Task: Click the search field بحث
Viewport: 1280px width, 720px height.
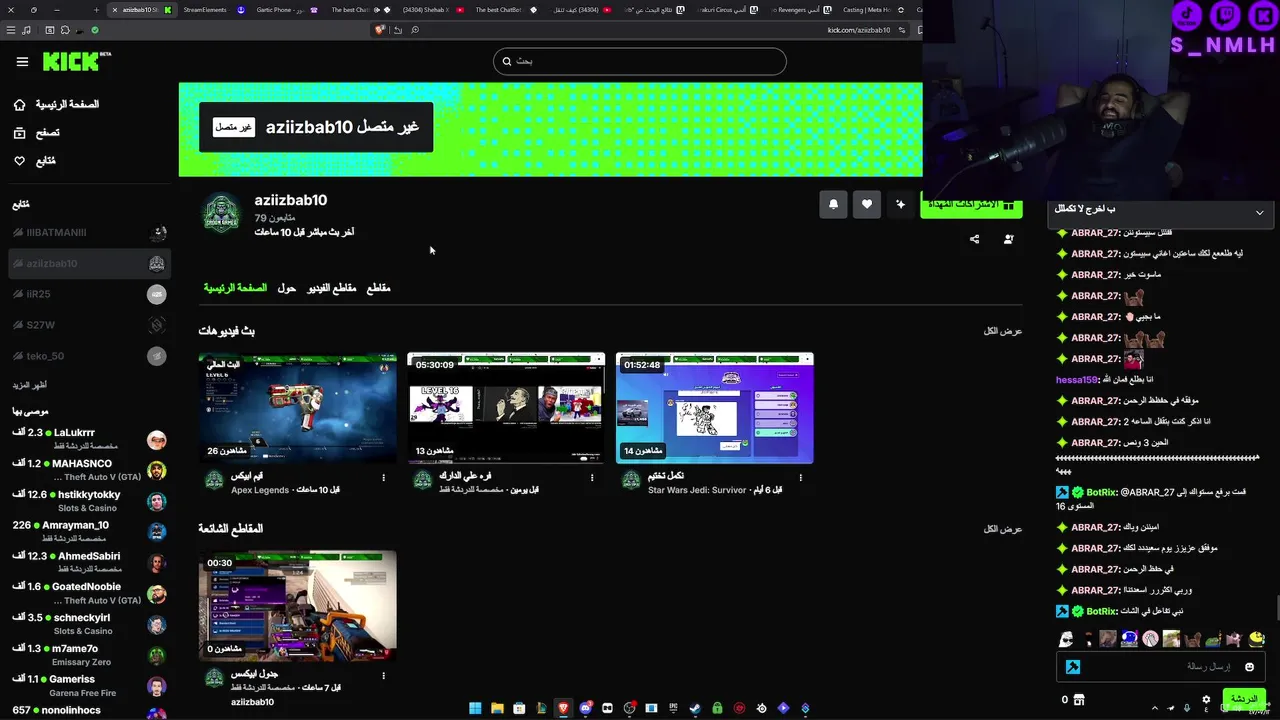Action: [640, 61]
